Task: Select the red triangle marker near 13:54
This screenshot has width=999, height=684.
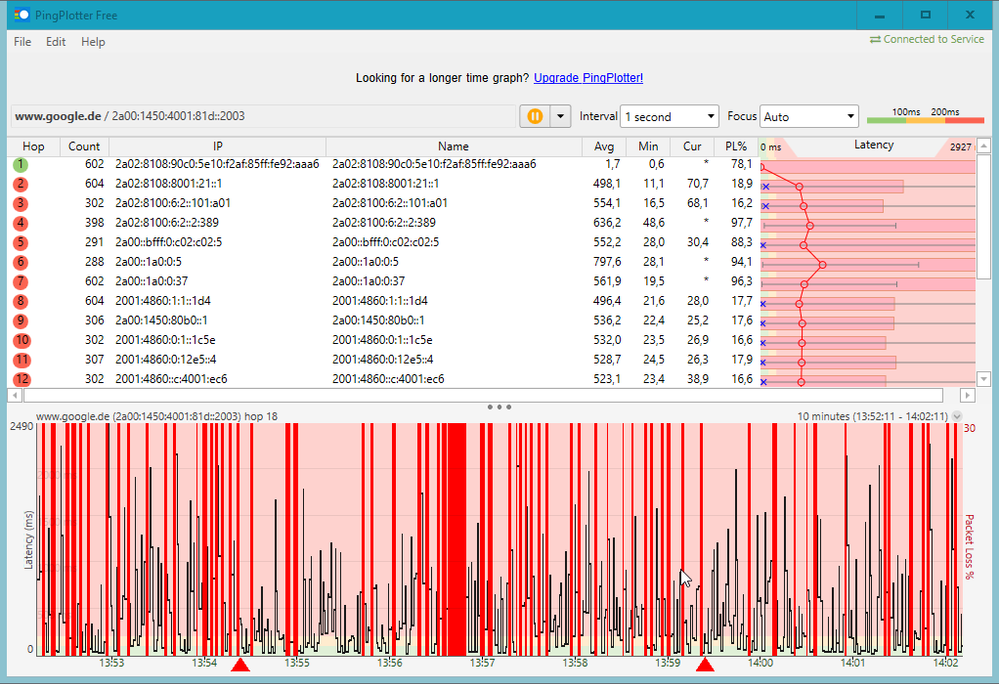Action: [241, 663]
